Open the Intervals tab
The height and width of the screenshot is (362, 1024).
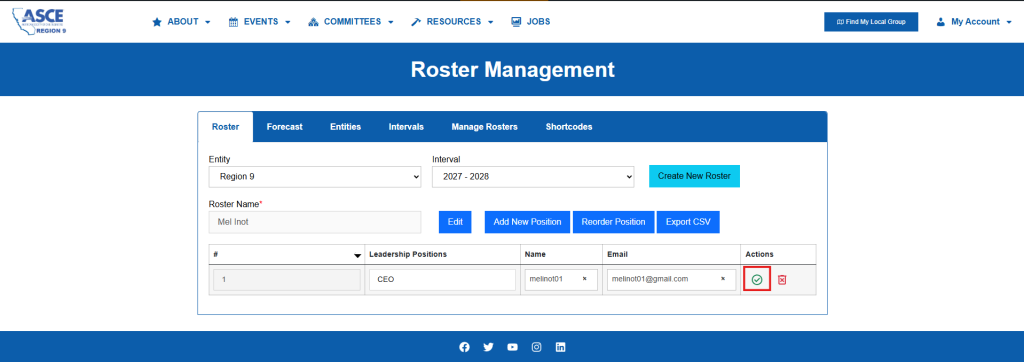(406, 127)
